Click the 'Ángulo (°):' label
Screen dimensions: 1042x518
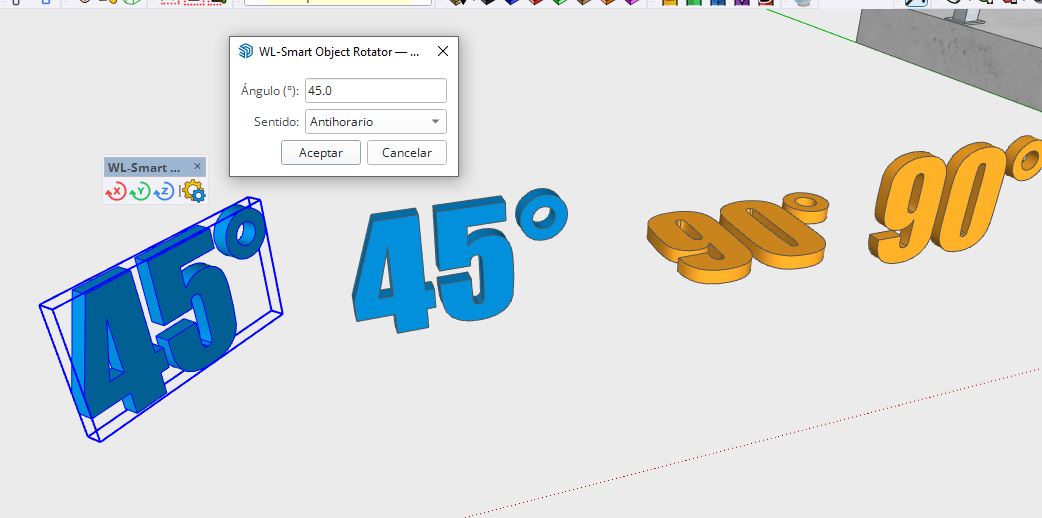point(270,90)
